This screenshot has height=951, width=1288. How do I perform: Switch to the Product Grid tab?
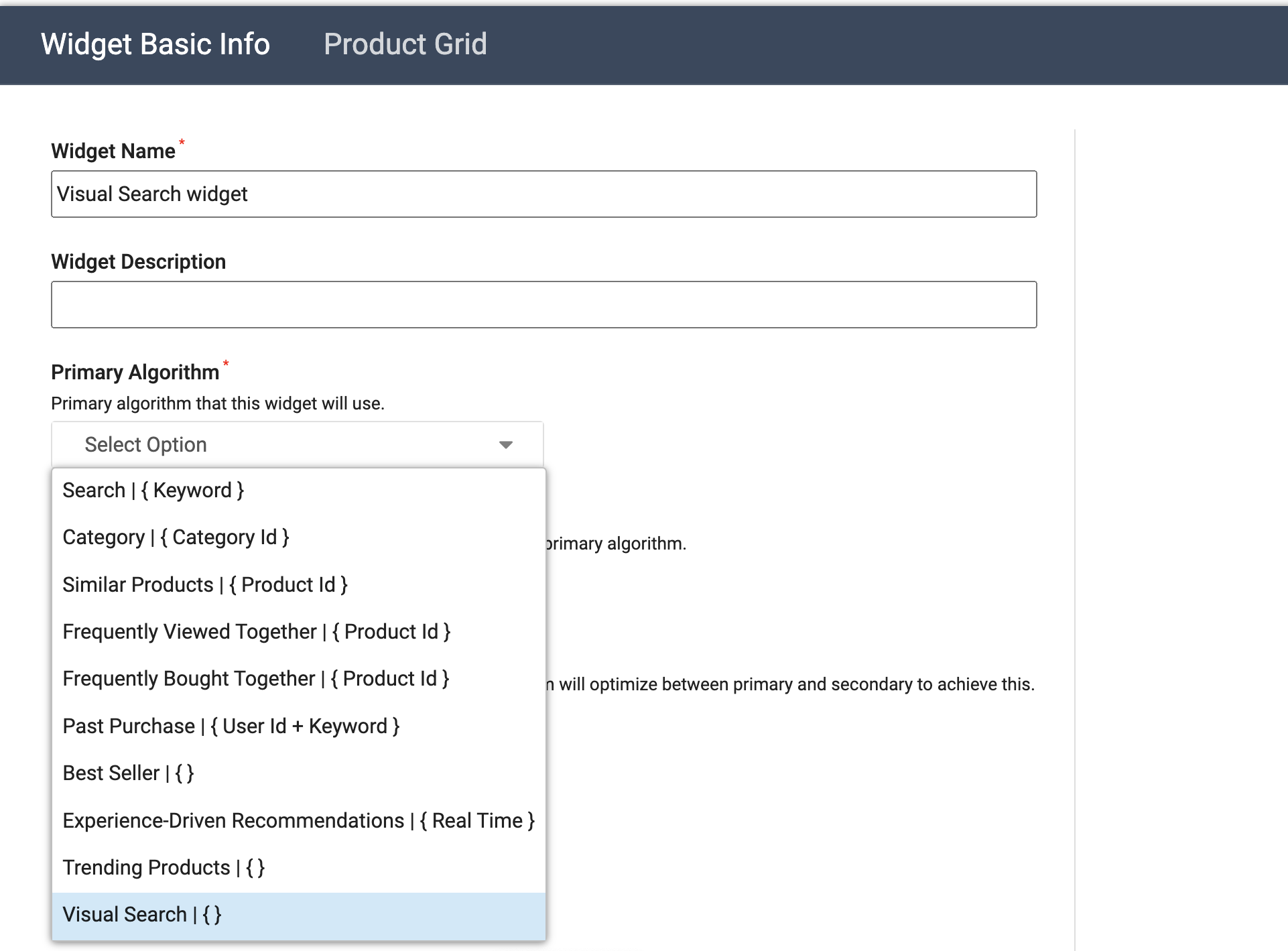(x=405, y=44)
